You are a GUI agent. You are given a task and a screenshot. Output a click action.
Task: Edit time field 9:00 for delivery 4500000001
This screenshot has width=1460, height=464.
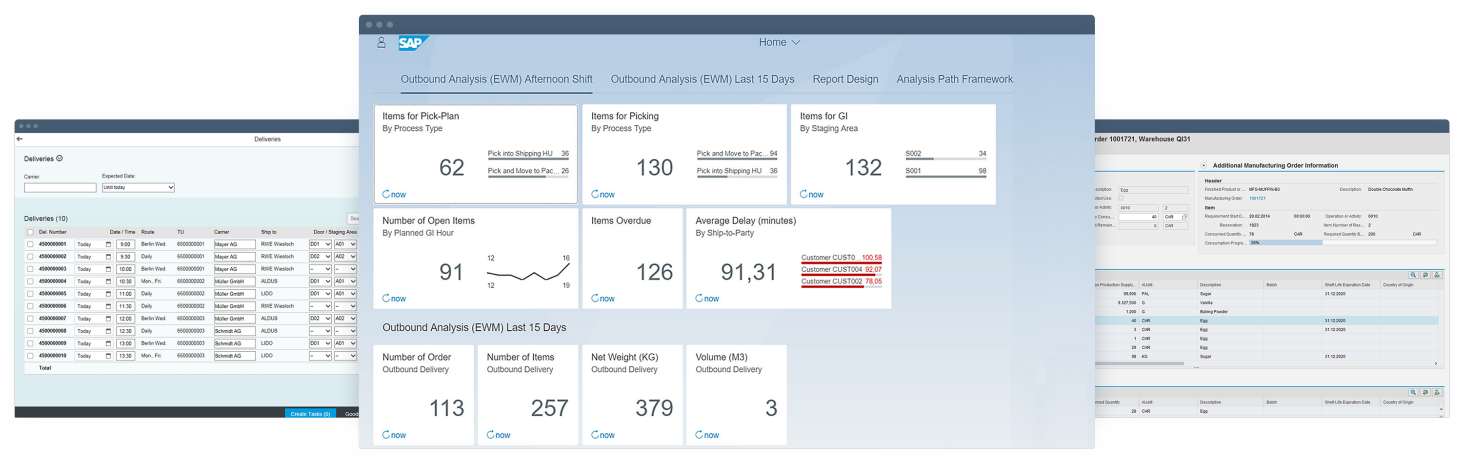[x=125, y=244]
